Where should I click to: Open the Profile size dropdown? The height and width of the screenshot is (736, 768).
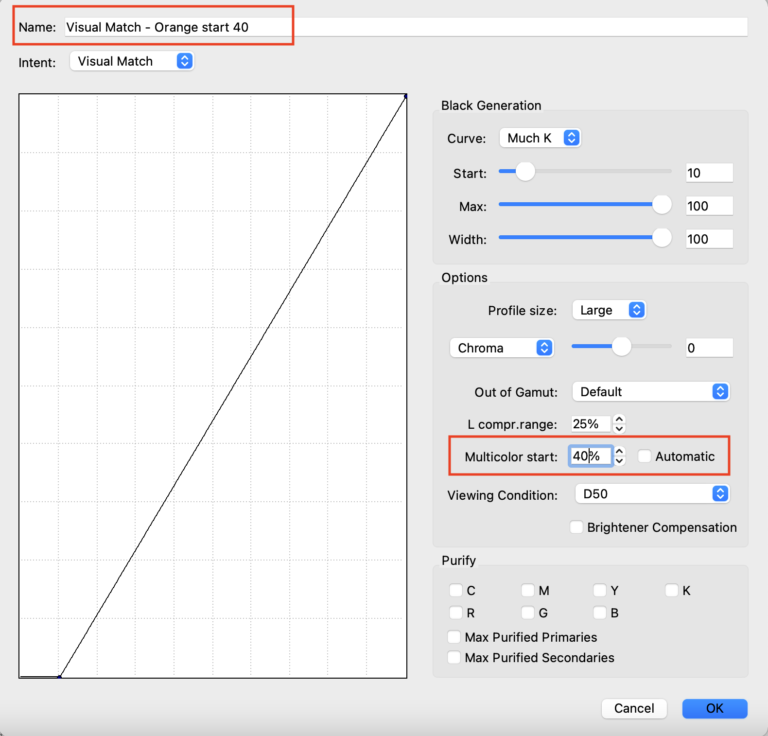pos(609,310)
